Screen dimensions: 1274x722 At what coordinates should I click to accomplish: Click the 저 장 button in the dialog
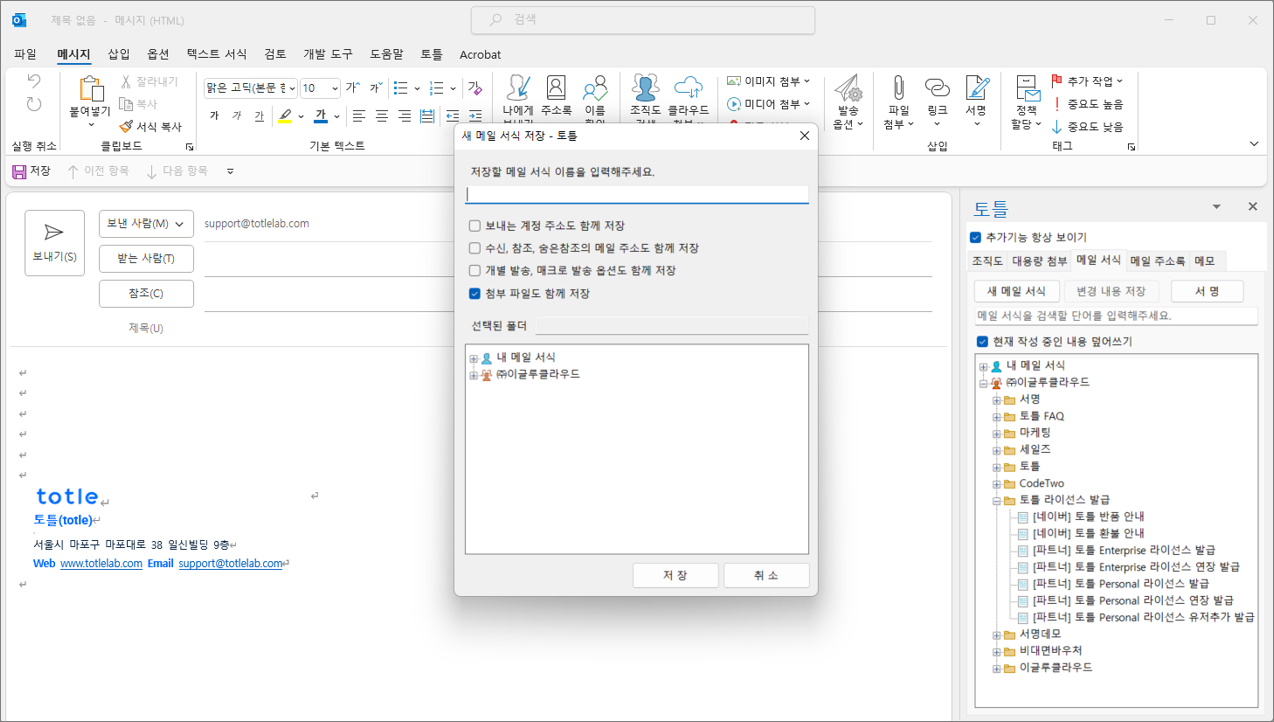(x=675, y=575)
